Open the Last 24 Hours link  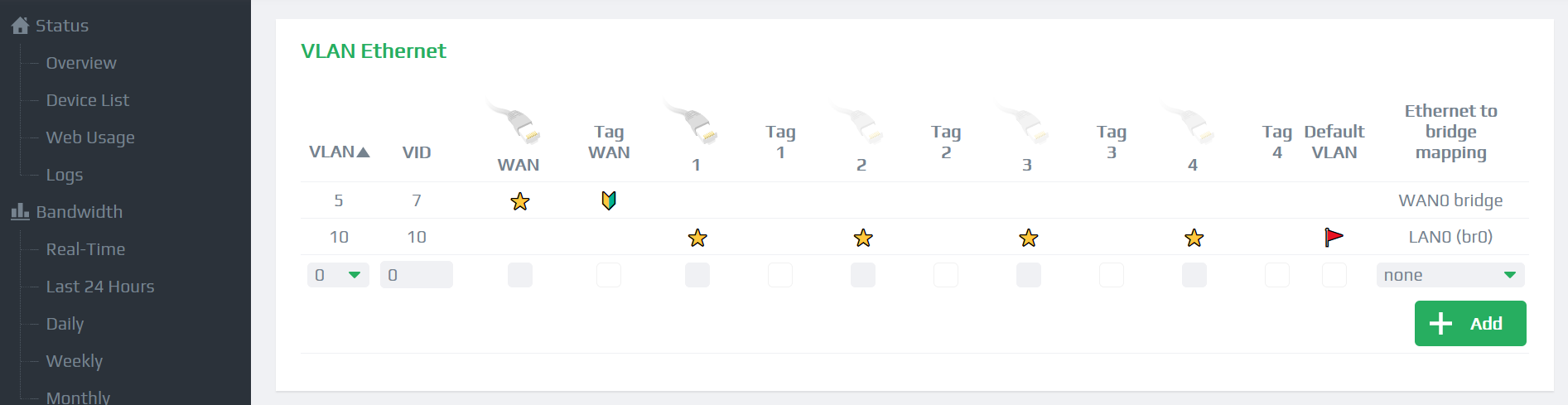[100, 287]
